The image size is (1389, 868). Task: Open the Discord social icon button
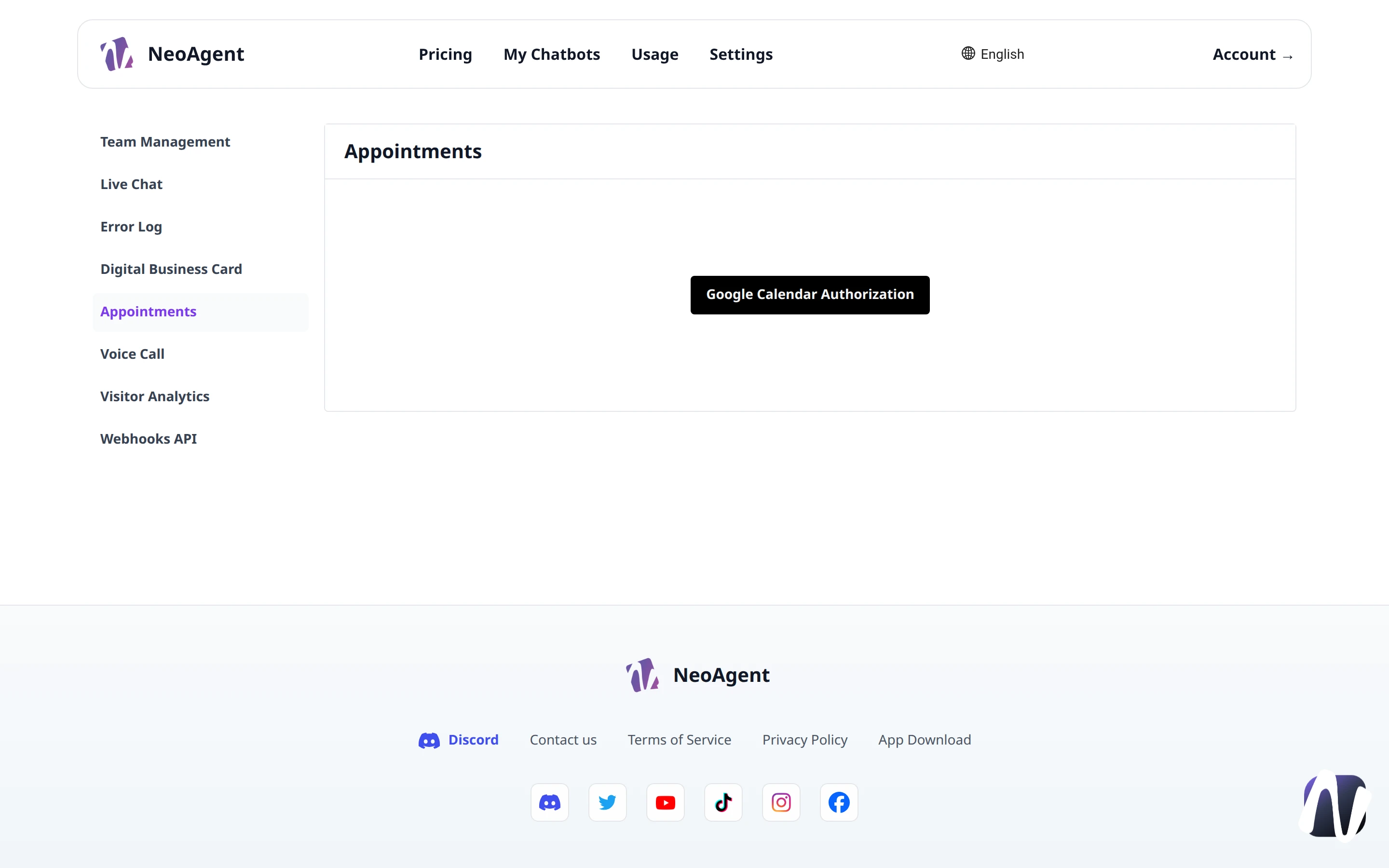tap(549, 802)
